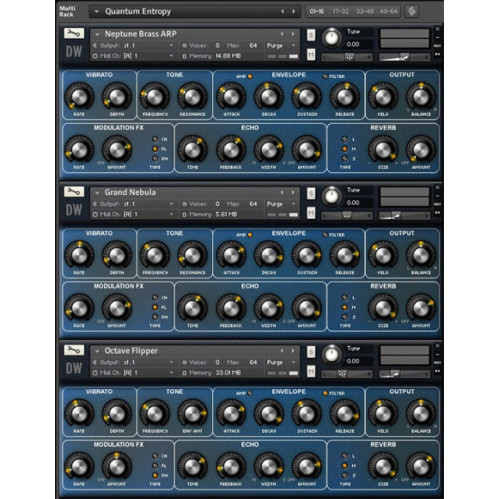
Task: Mute the Neptune Brass ARP instrument
Action: [311, 54]
